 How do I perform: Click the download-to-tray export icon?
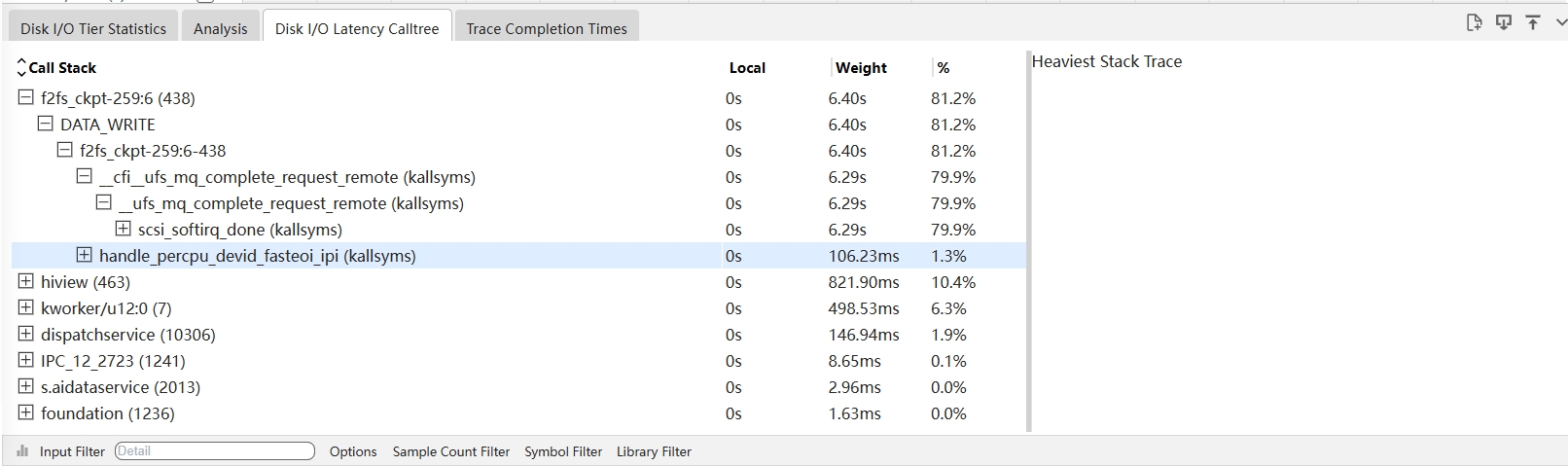click(1504, 22)
